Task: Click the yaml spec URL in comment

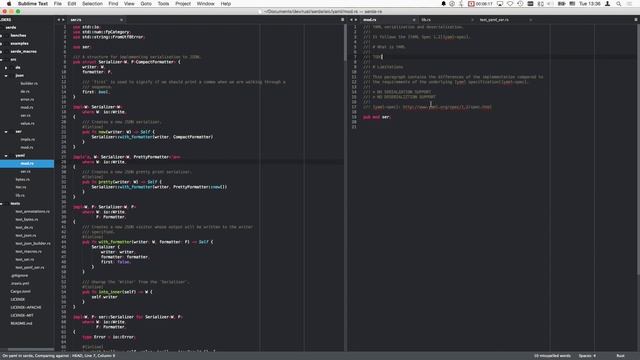Action: click(x=447, y=107)
